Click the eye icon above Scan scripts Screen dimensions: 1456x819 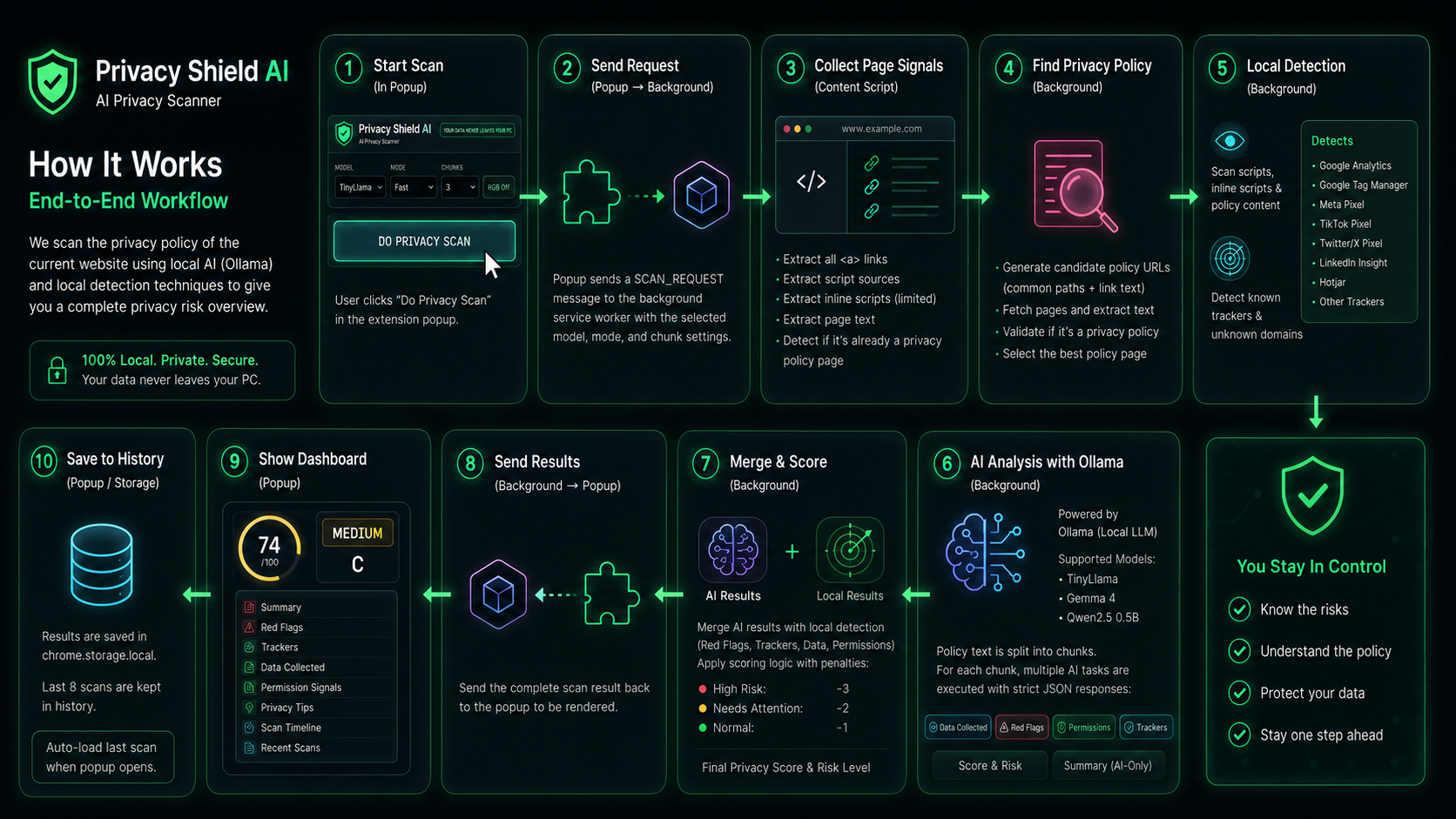click(1230, 140)
